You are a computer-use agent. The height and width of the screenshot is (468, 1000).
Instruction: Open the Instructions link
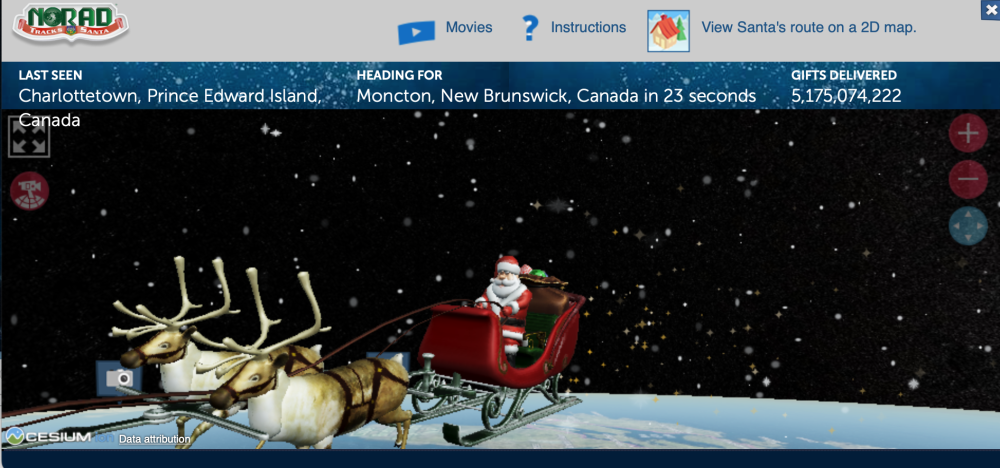click(588, 27)
